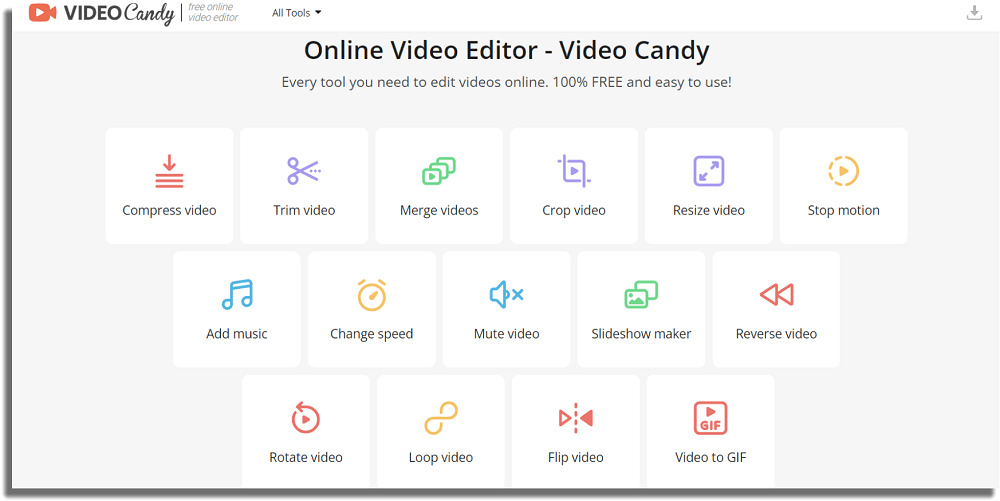Open the Crop video label
This screenshot has width=1000, height=501.
574,210
